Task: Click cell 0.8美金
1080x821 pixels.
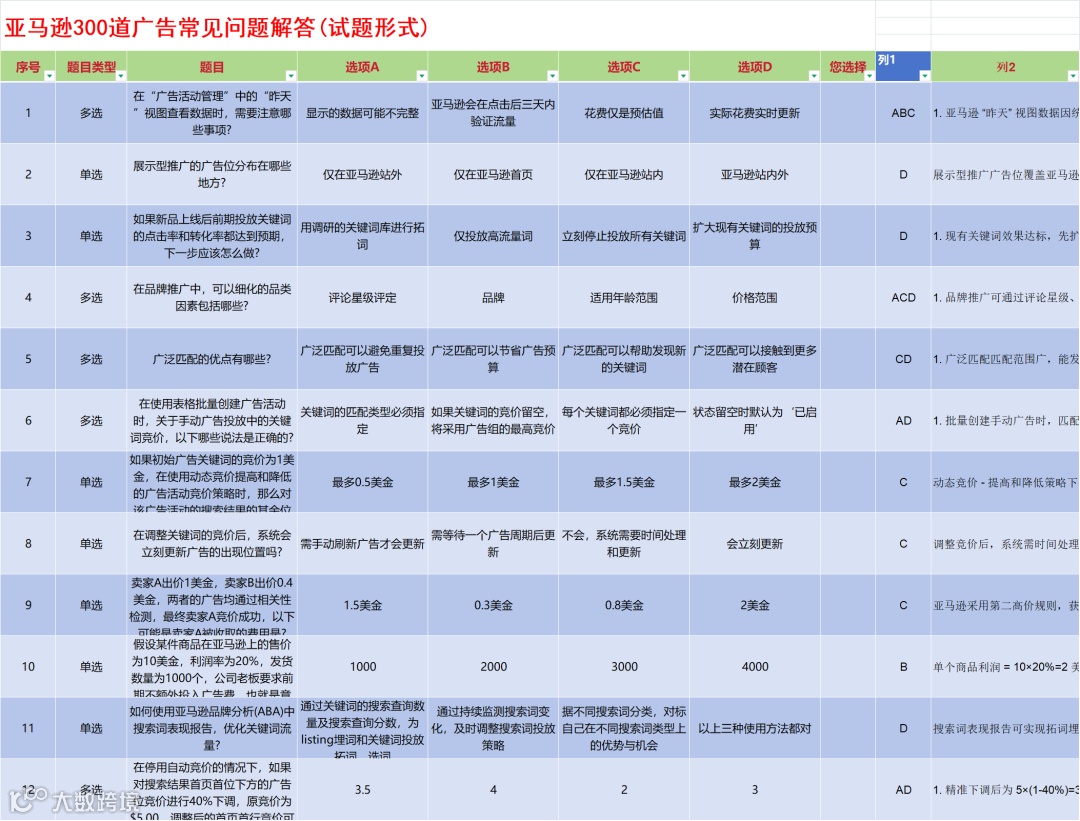Action: (623, 605)
